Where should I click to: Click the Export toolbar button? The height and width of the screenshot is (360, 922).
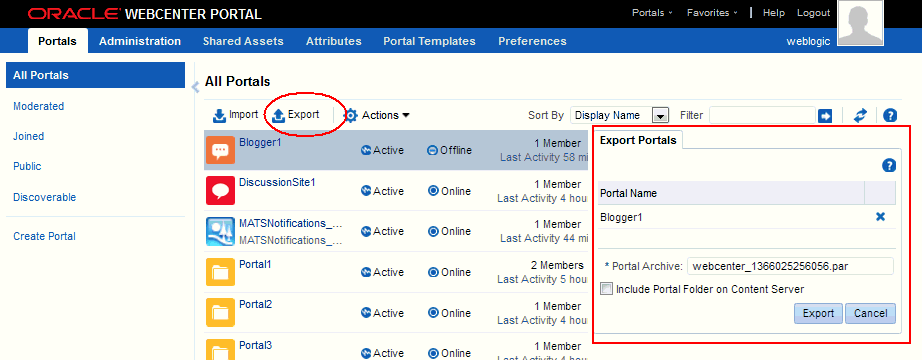[296, 115]
